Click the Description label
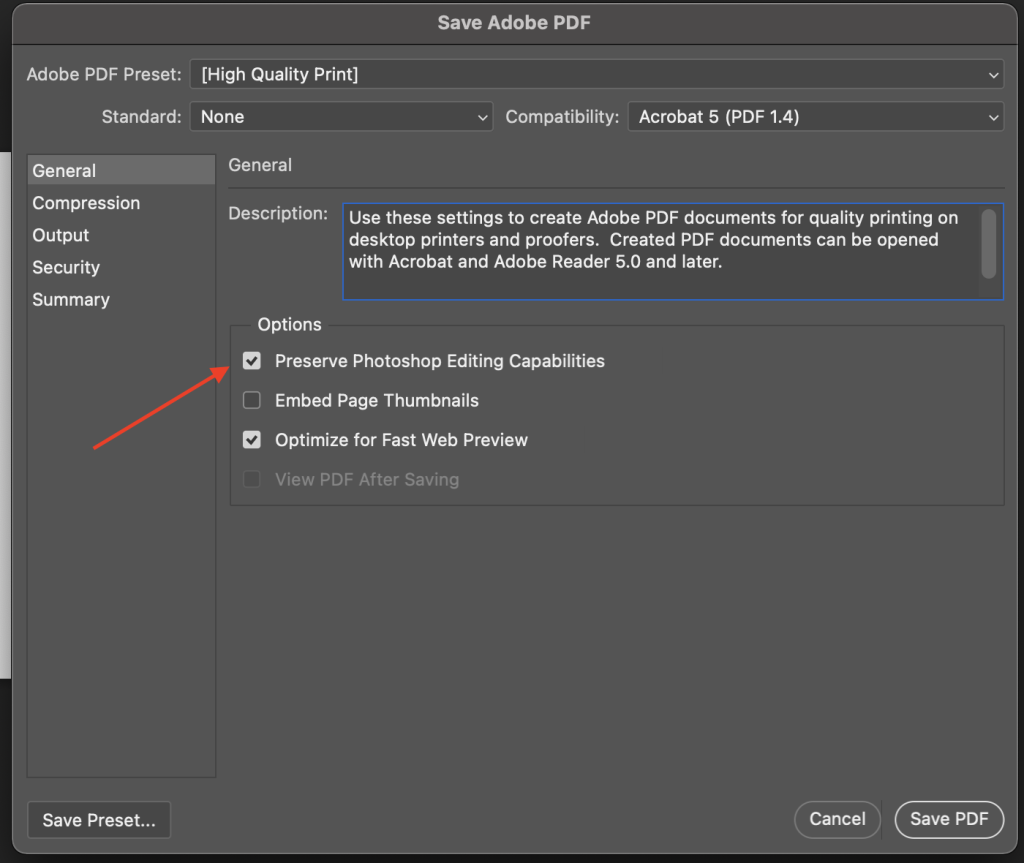Image resolution: width=1024 pixels, height=863 pixels. (x=278, y=214)
